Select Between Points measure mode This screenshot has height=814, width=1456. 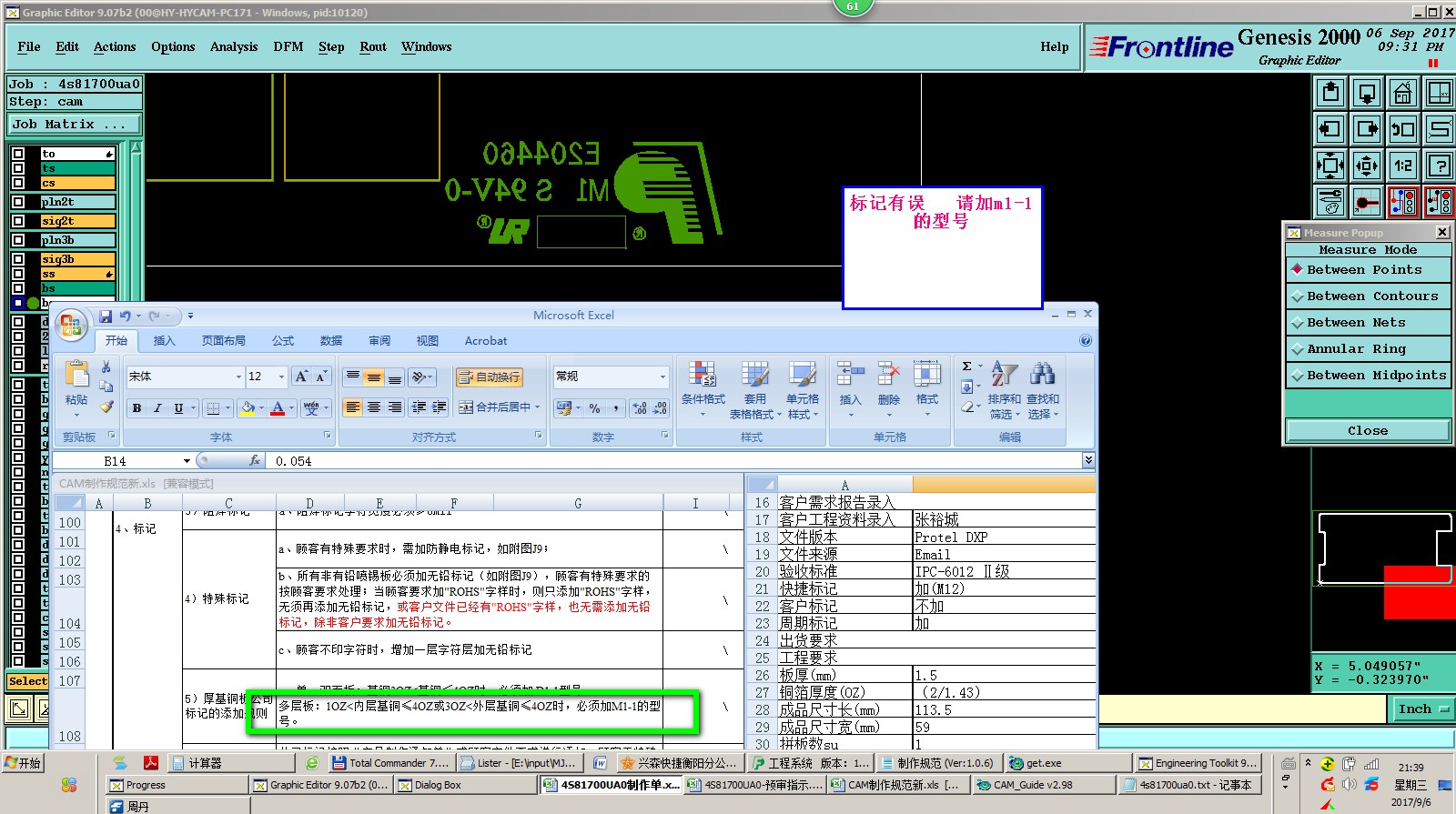point(1368,270)
